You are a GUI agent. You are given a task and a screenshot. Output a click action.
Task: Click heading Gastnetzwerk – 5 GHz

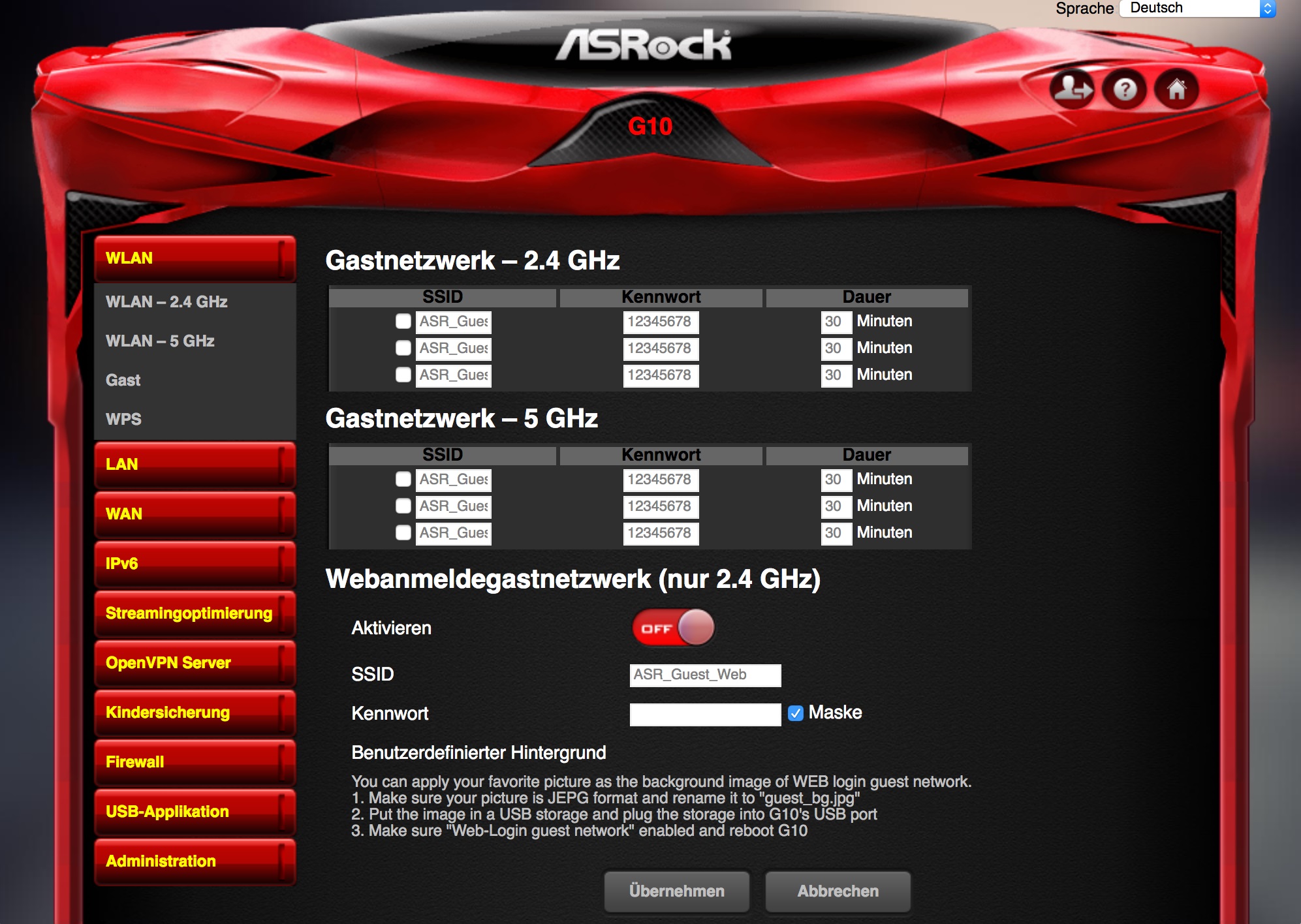(462, 418)
